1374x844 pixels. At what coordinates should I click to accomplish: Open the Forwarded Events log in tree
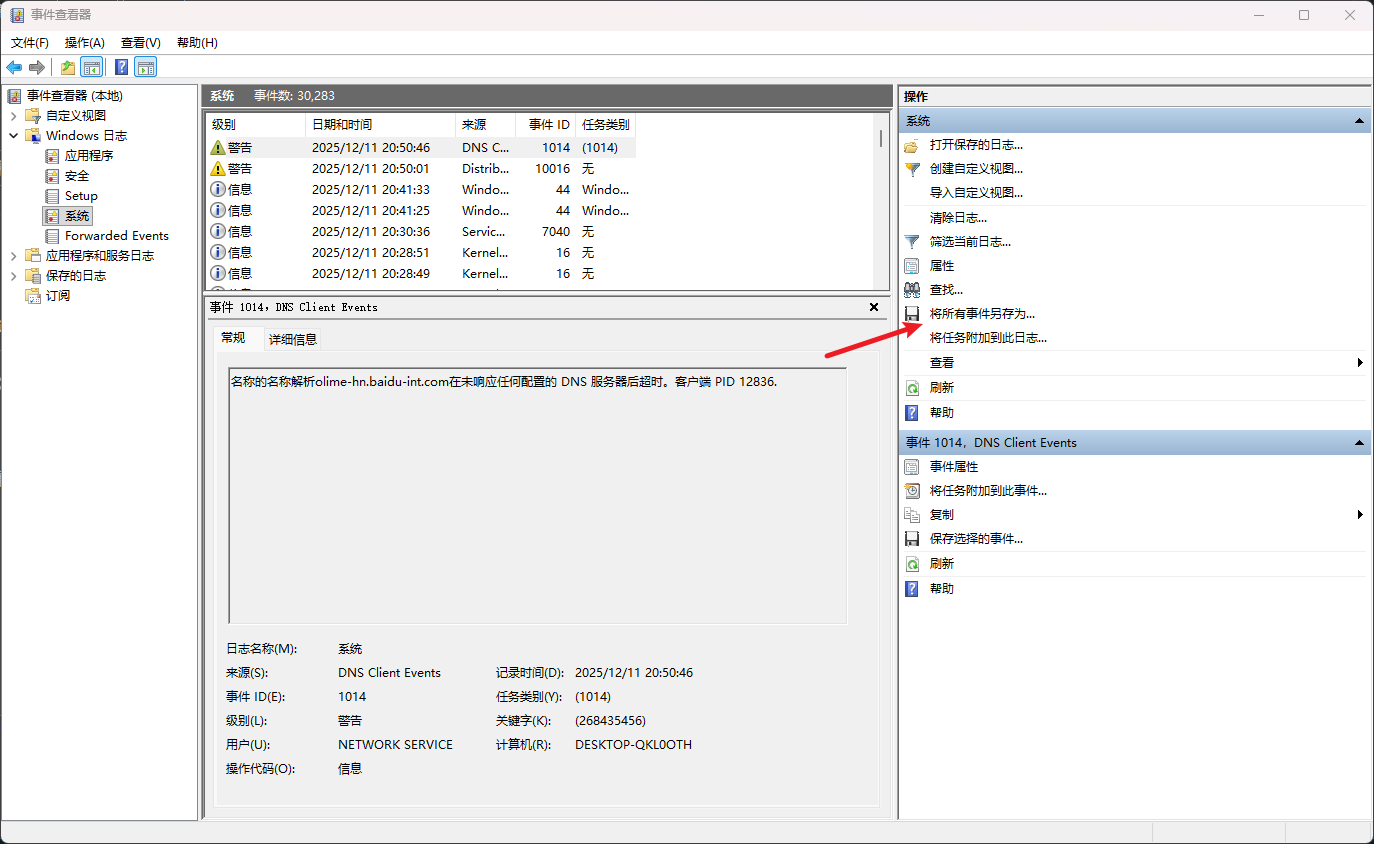[x=107, y=235]
